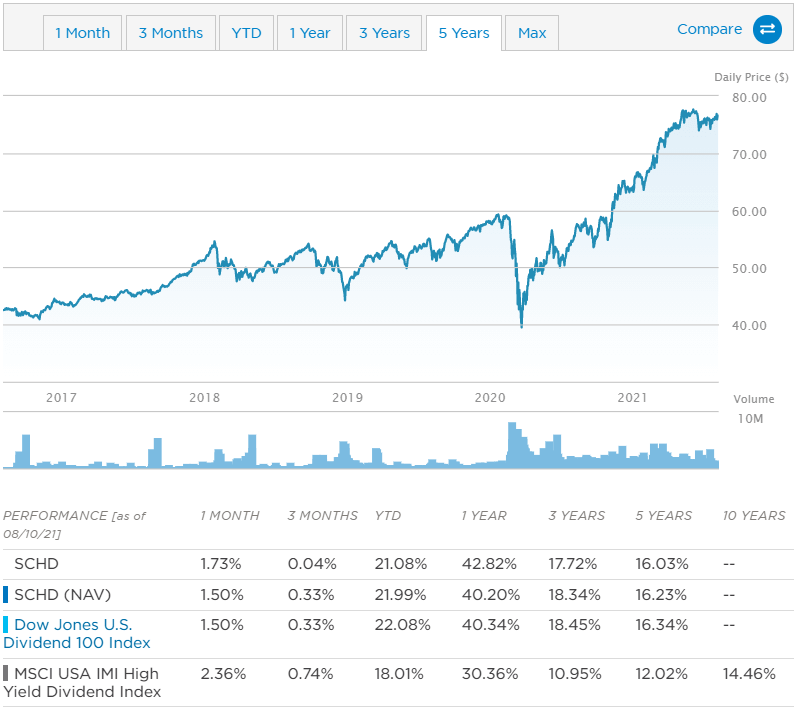Click the Compare link text

(x=710, y=29)
